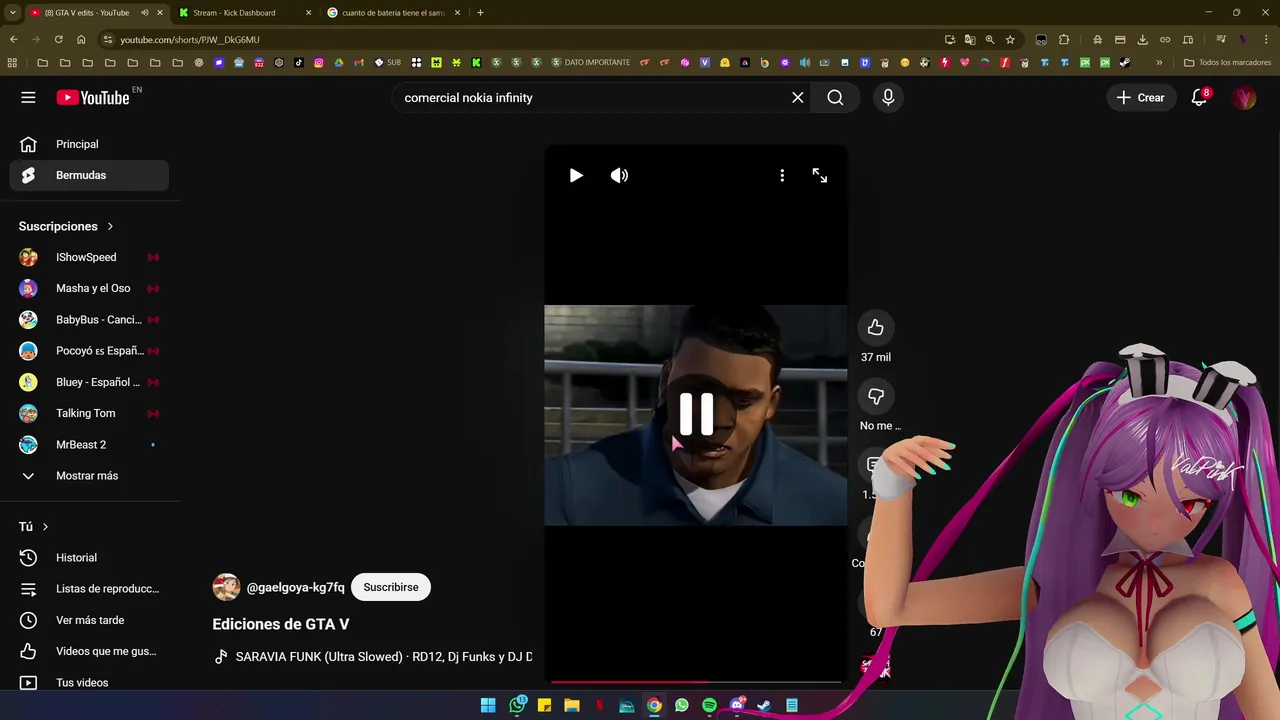Open Principal in the sidebar
Viewport: 1280px width, 720px height.
pos(89,144)
